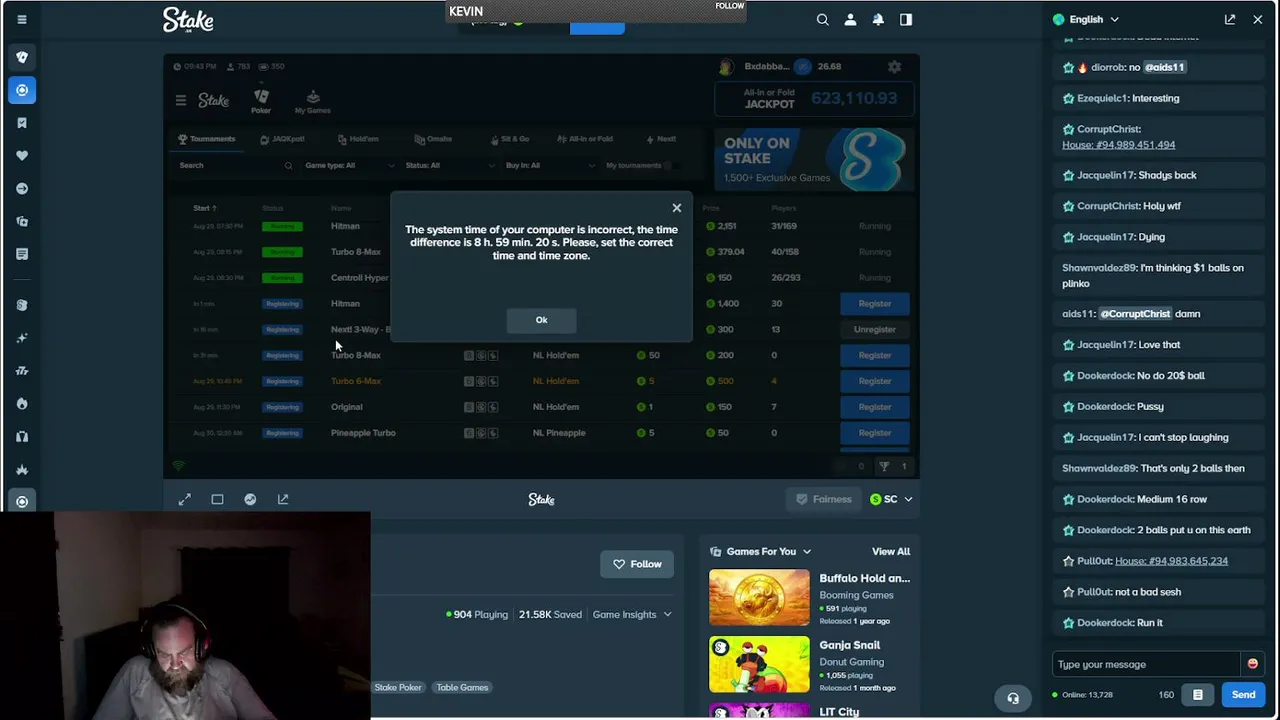Open House bet link #94,983,645,234 in chat
This screenshot has height=720, width=1280.
1171,561
